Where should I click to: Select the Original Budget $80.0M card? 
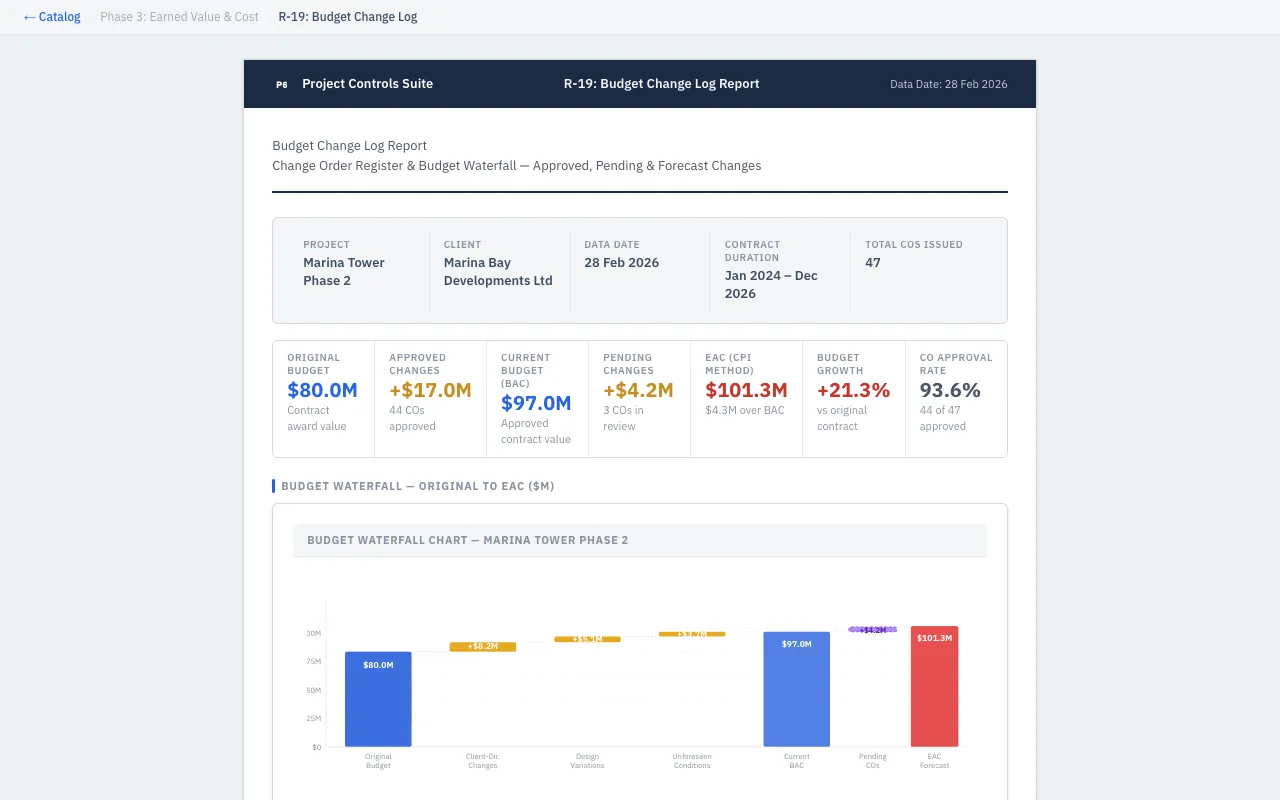tap(323, 398)
